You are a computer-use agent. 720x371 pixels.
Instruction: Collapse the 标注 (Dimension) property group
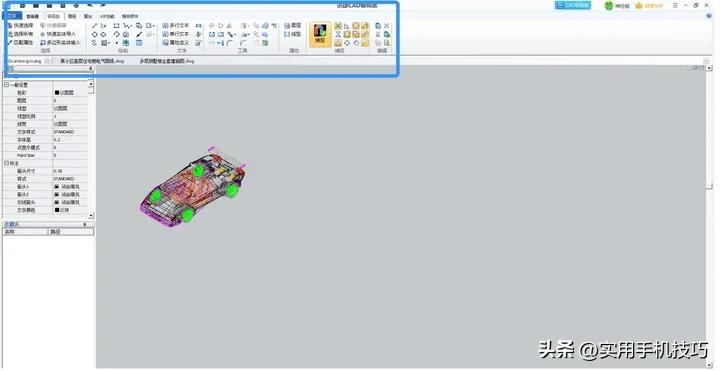coord(6,163)
